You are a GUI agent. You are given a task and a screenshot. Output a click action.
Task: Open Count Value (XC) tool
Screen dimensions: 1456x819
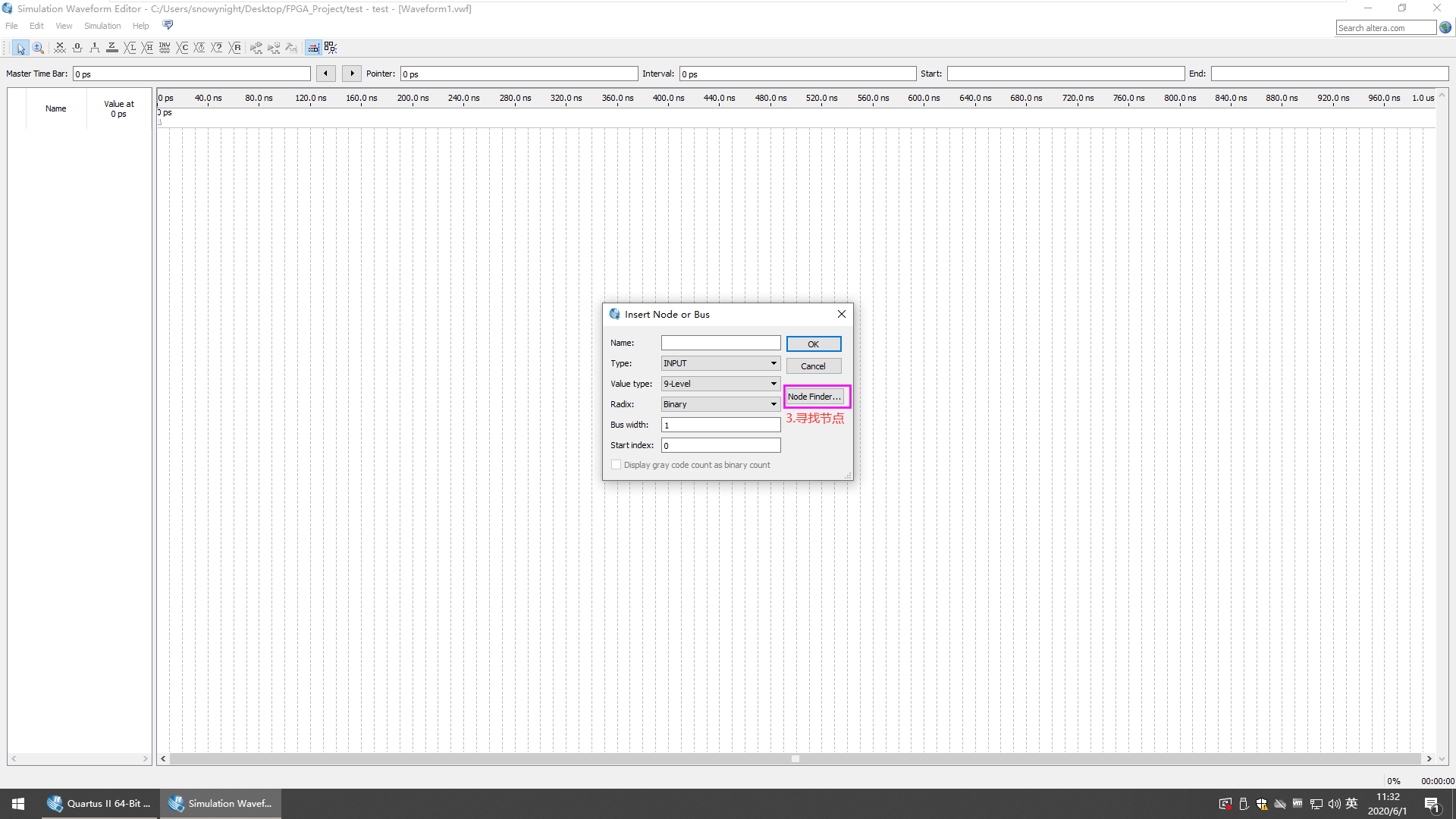[183, 48]
